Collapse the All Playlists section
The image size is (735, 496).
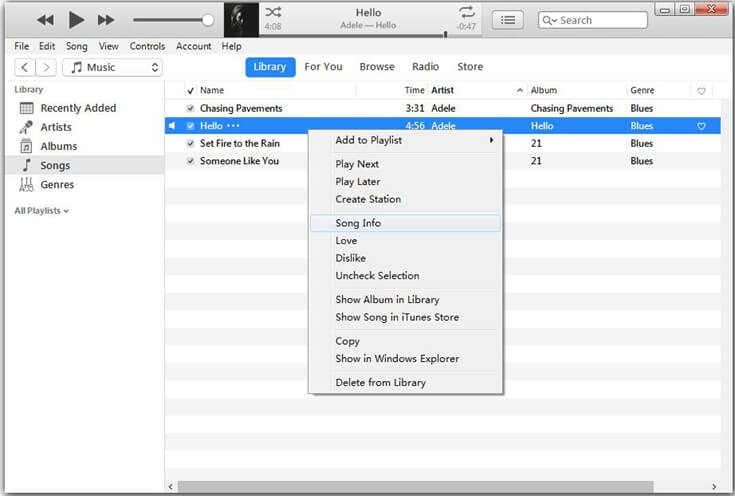42,211
